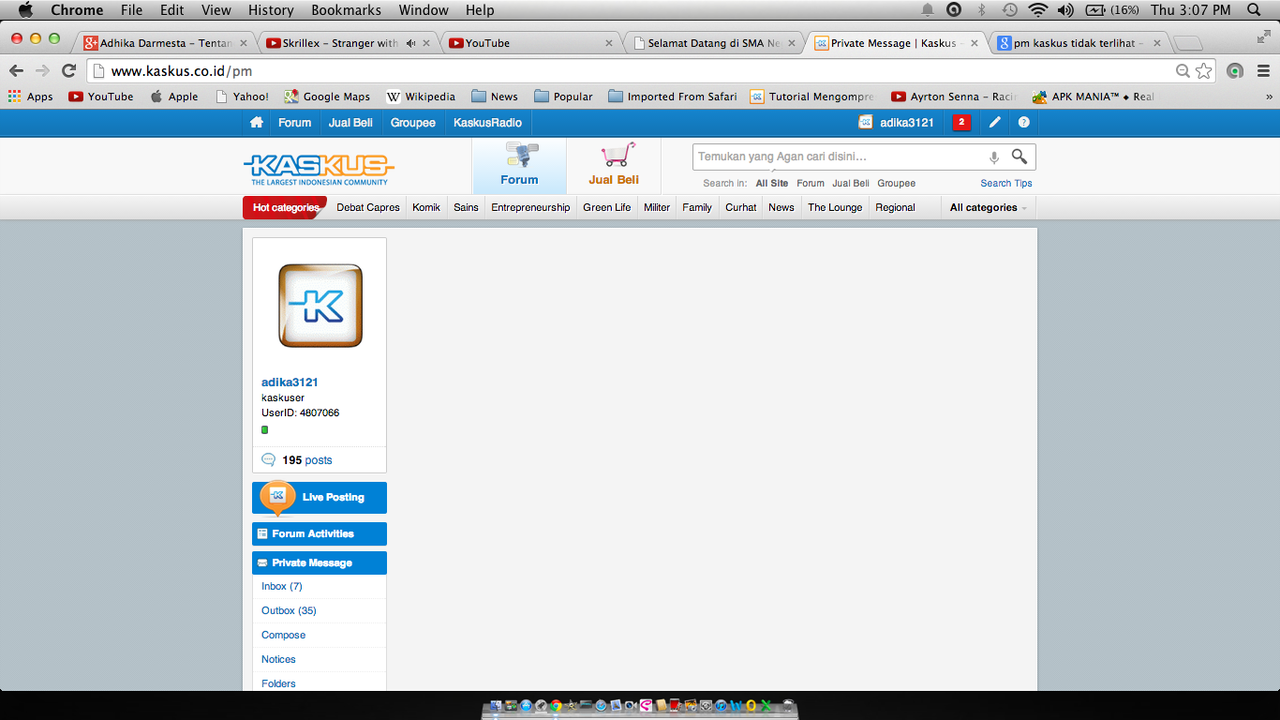
Task: Select All Site search filter
Action: pos(772,183)
